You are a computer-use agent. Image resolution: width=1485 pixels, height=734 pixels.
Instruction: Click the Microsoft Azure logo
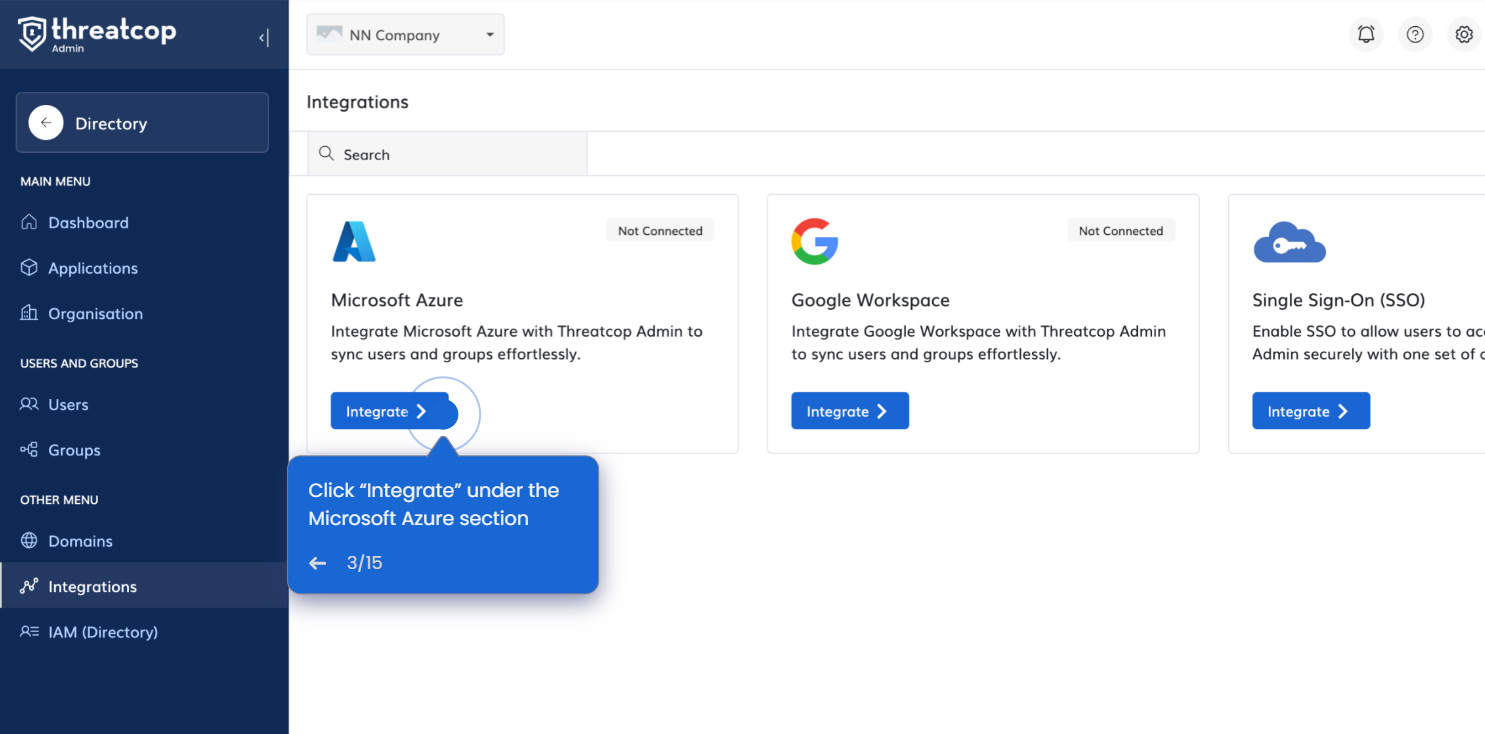(354, 242)
